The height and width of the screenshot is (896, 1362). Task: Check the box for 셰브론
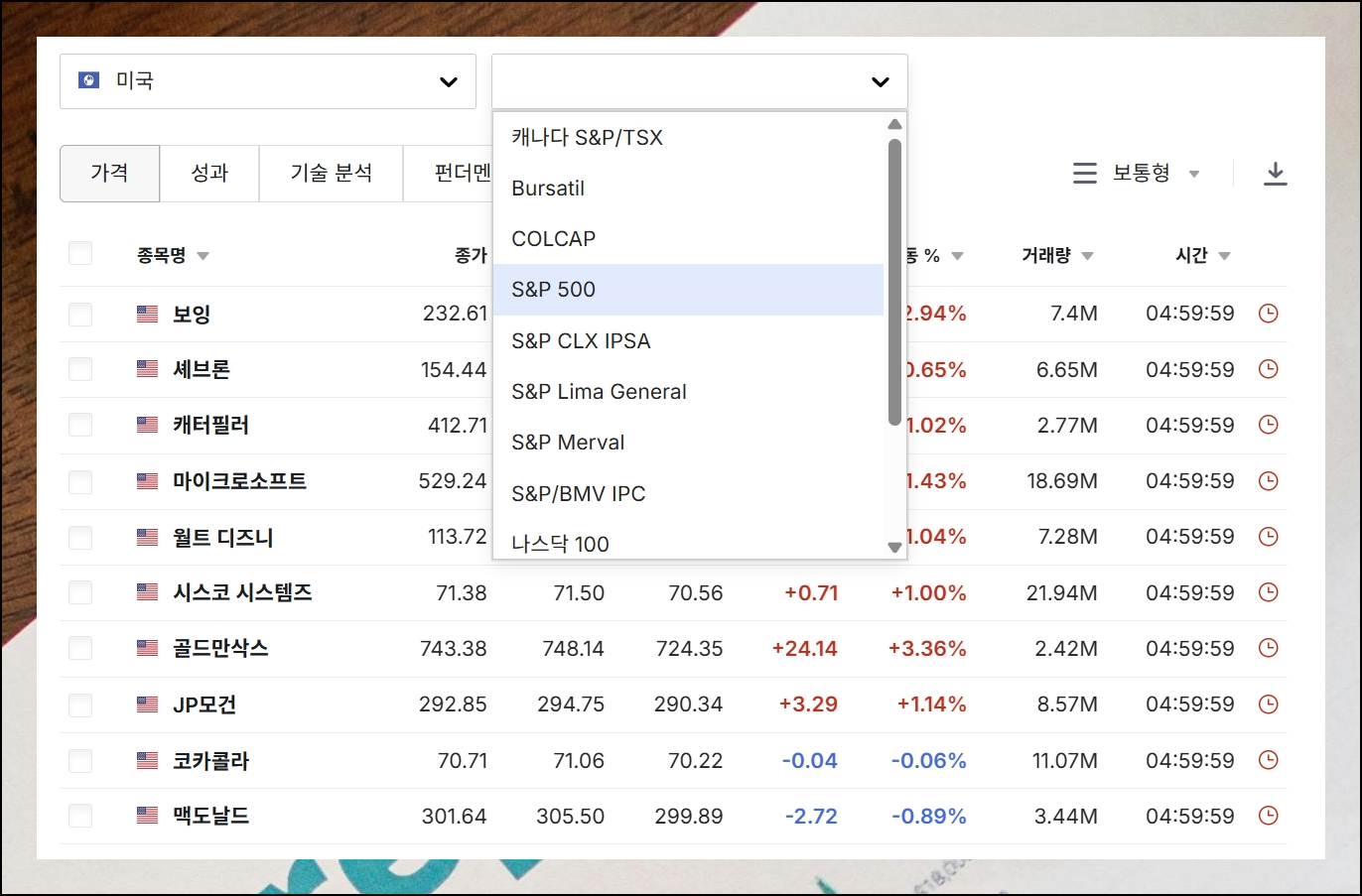[x=80, y=370]
